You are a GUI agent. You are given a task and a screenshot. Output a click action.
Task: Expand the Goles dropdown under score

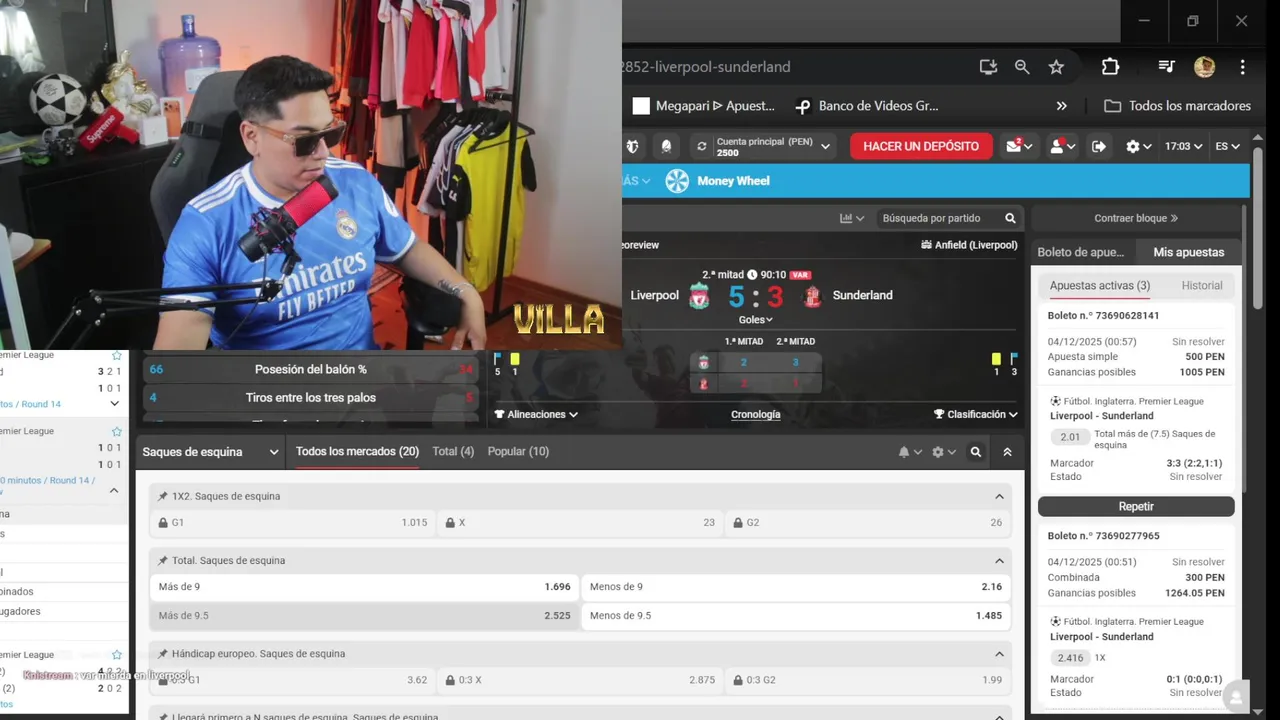pyautogui.click(x=756, y=320)
